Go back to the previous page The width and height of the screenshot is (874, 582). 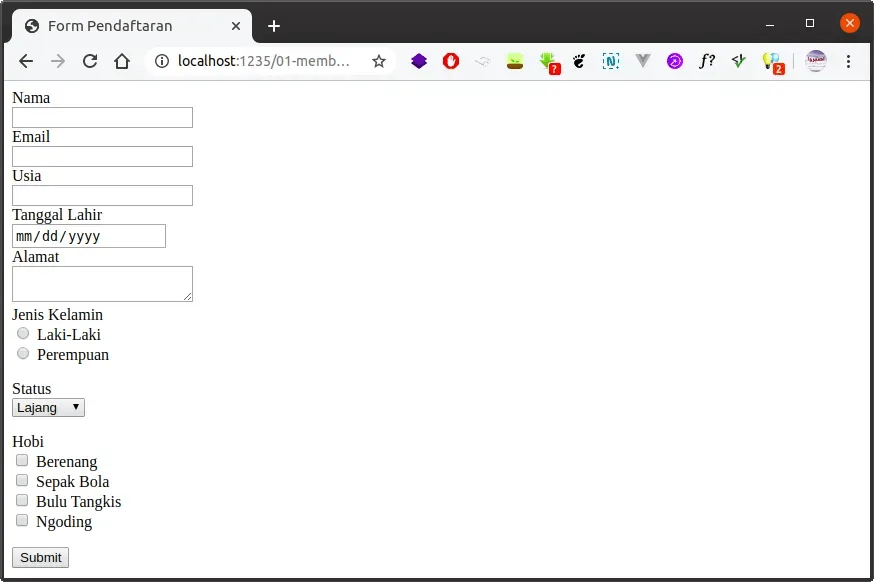(26, 61)
